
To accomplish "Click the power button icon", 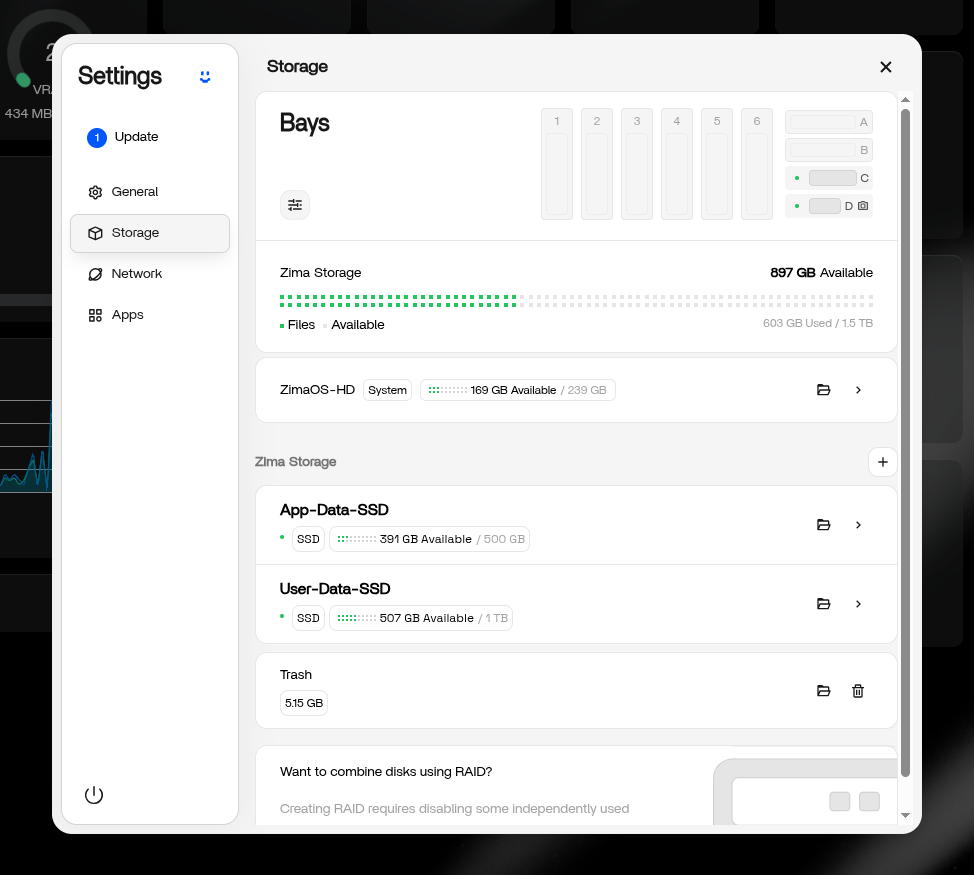I will pyautogui.click(x=94, y=794).
